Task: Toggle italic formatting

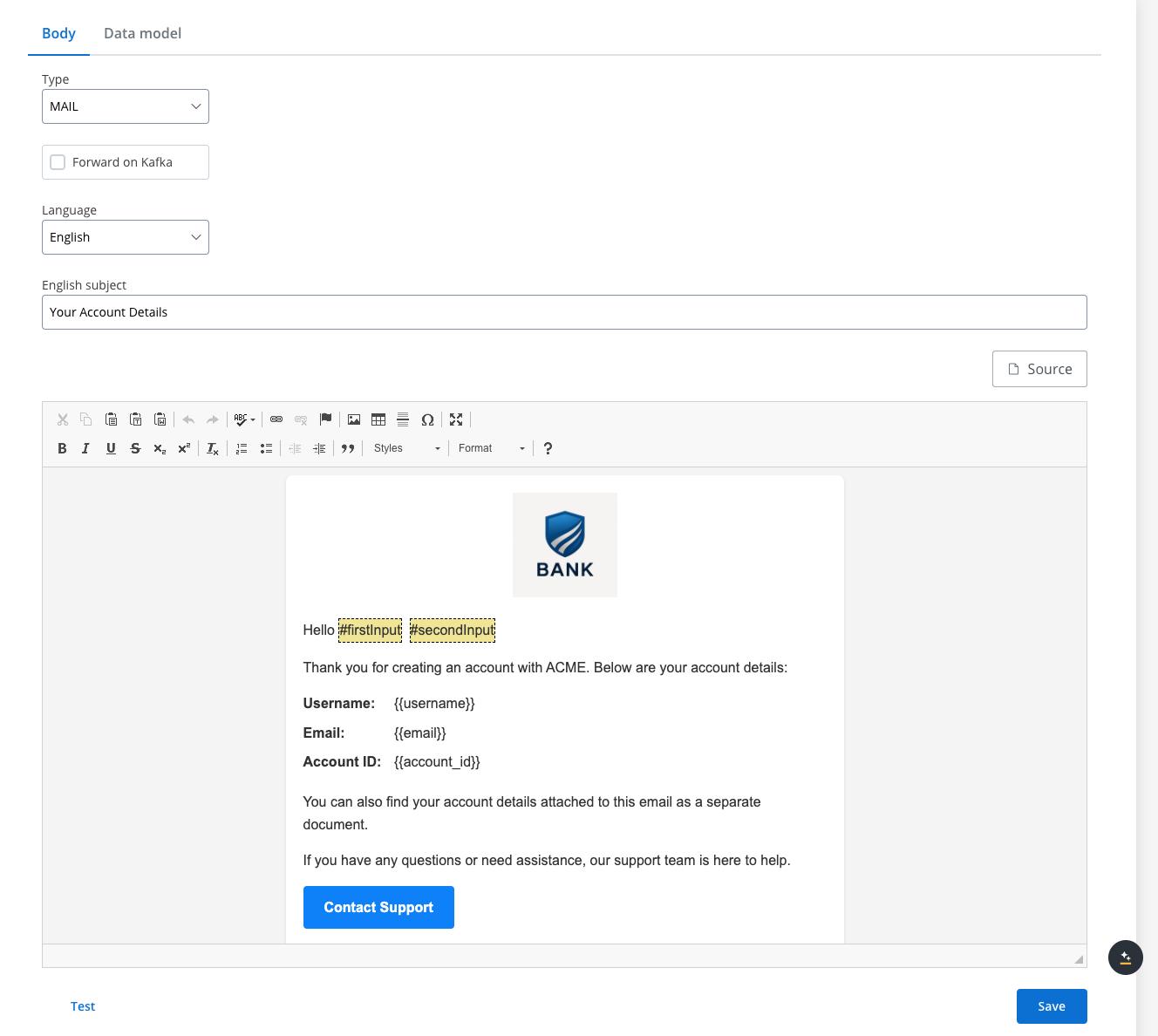Action: point(85,448)
